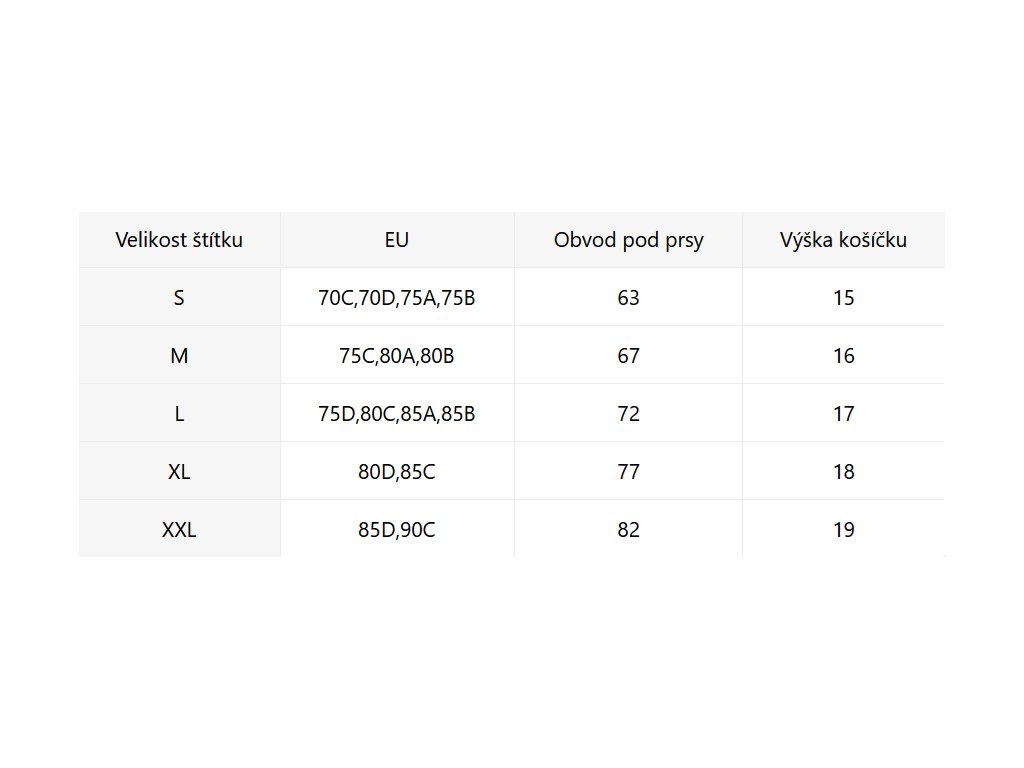The width and height of the screenshot is (1024, 768).
Task: Select the 'EU' column header
Action: [397, 240]
